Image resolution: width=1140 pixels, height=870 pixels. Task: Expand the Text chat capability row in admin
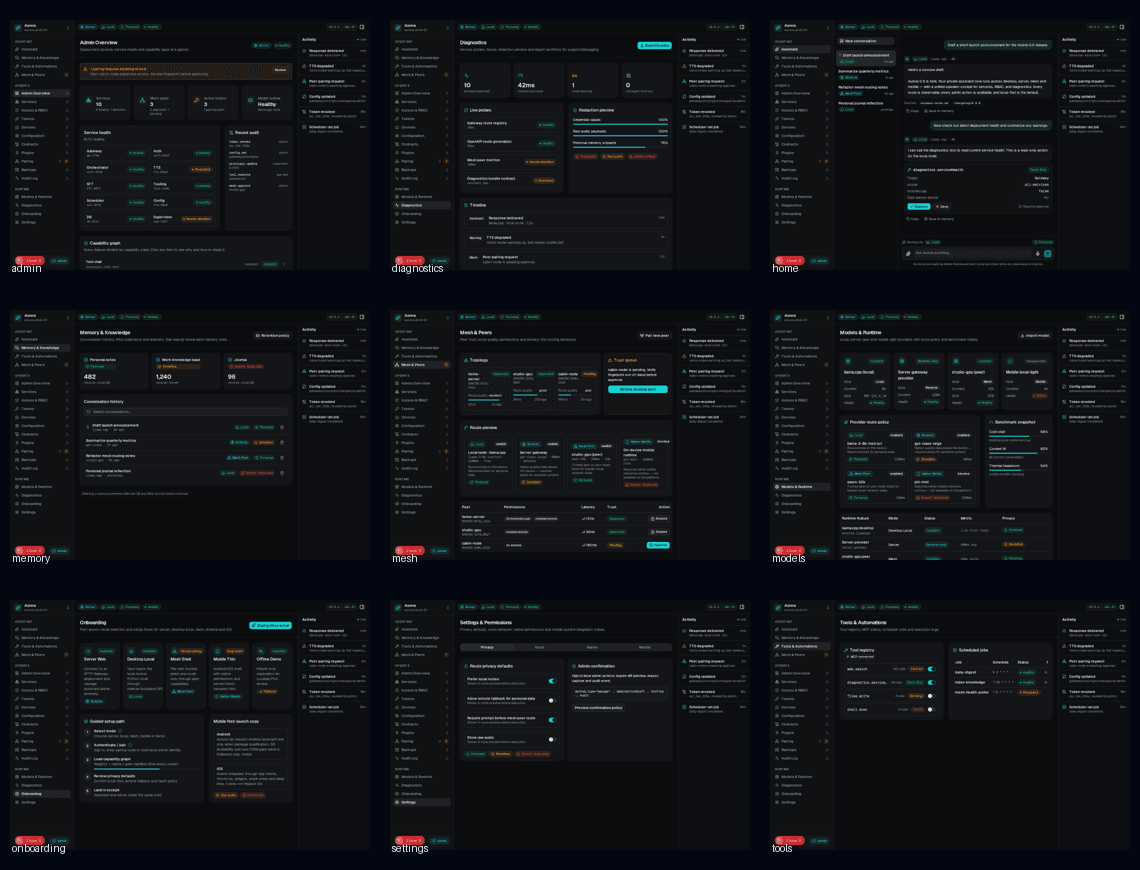pyautogui.click(x=185, y=264)
